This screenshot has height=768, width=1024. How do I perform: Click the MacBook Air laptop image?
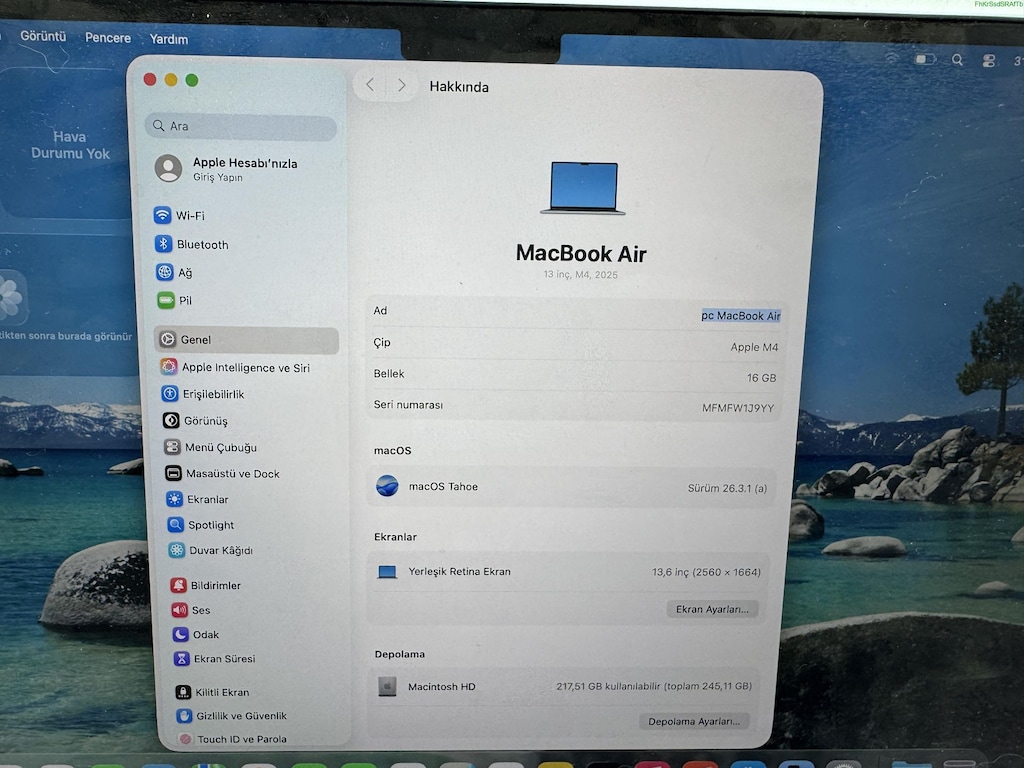tap(583, 188)
